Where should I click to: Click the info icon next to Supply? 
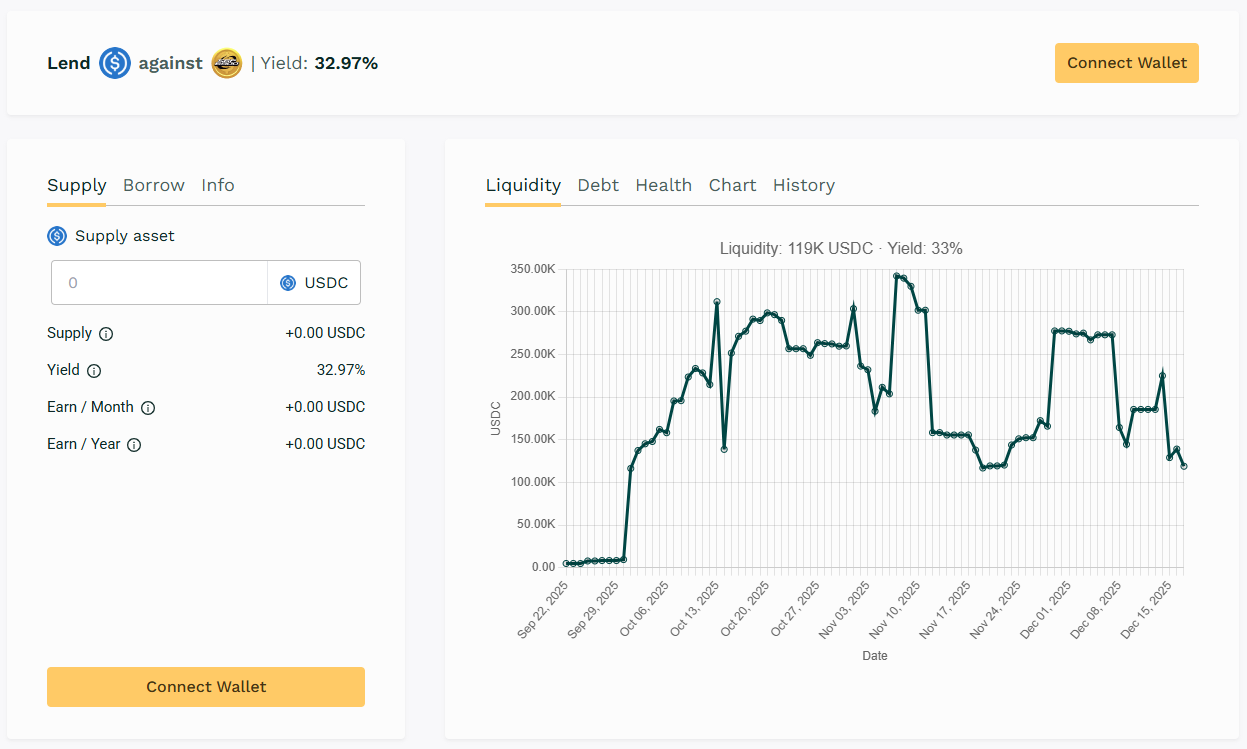click(106, 334)
